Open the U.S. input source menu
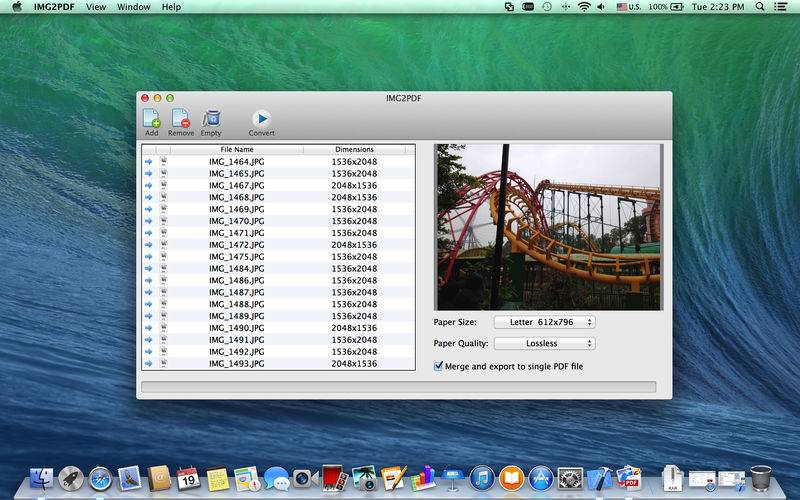 (628, 7)
